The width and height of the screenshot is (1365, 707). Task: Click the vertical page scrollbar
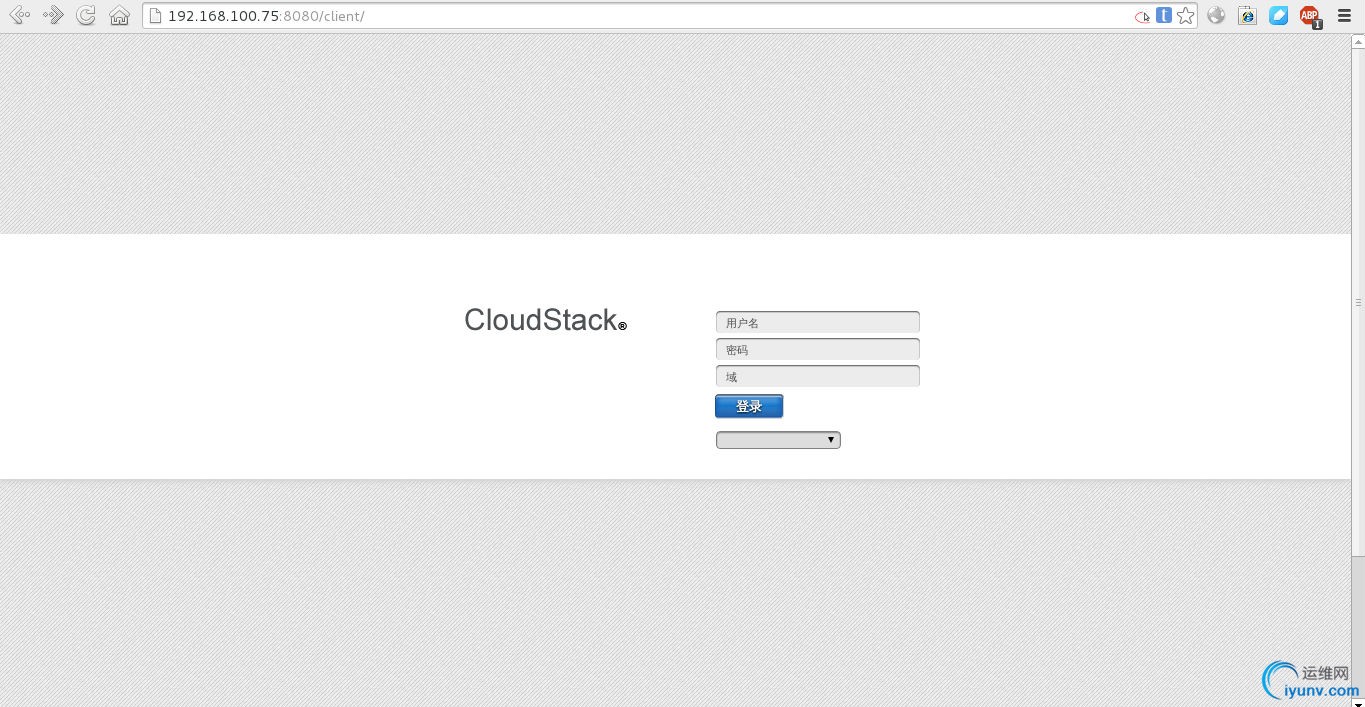(x=1358, y=300)
